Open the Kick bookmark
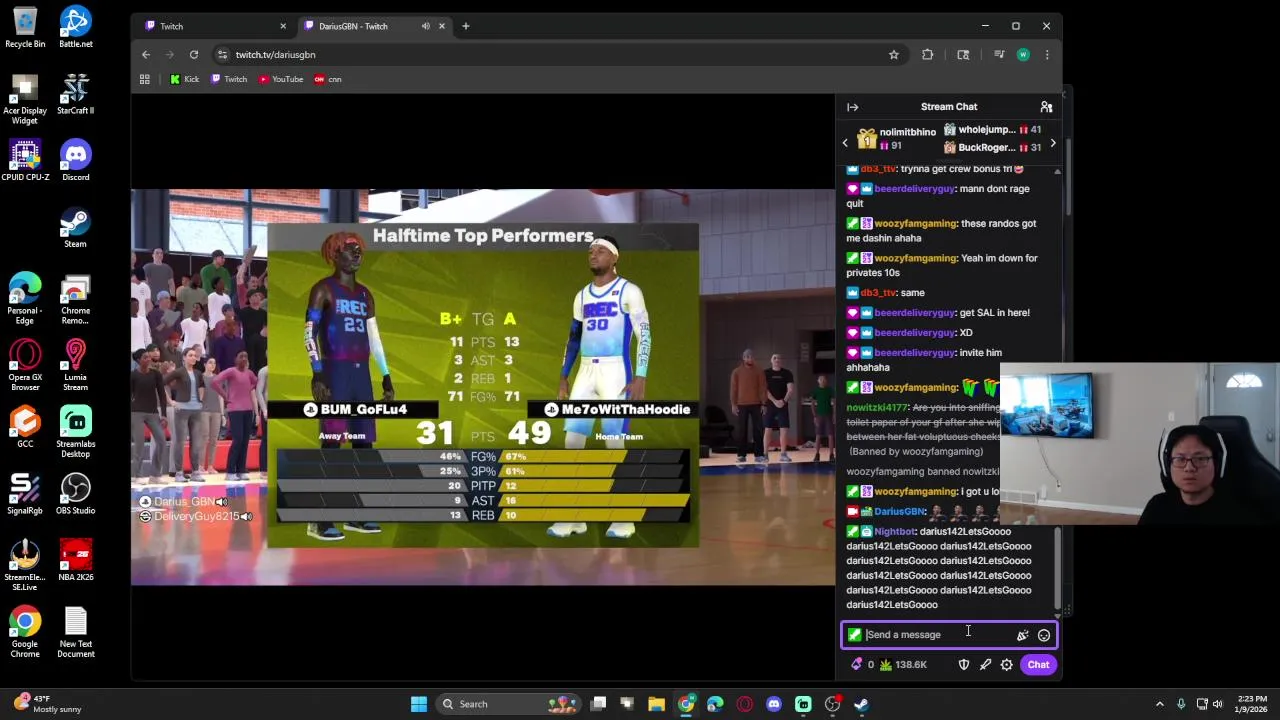 tap(185, 79)
